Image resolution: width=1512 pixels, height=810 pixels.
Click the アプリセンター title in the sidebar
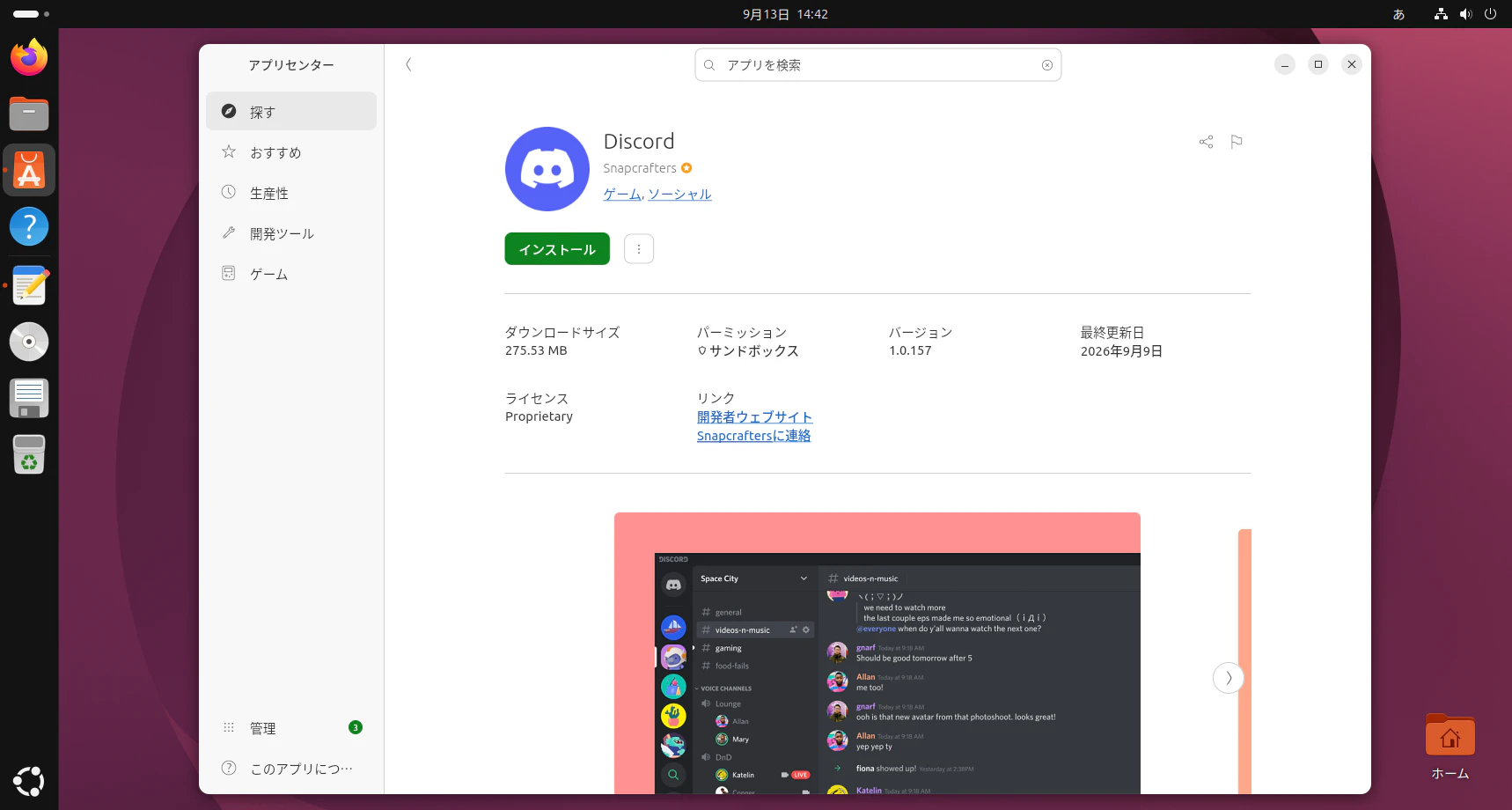[x=291, y=65]
